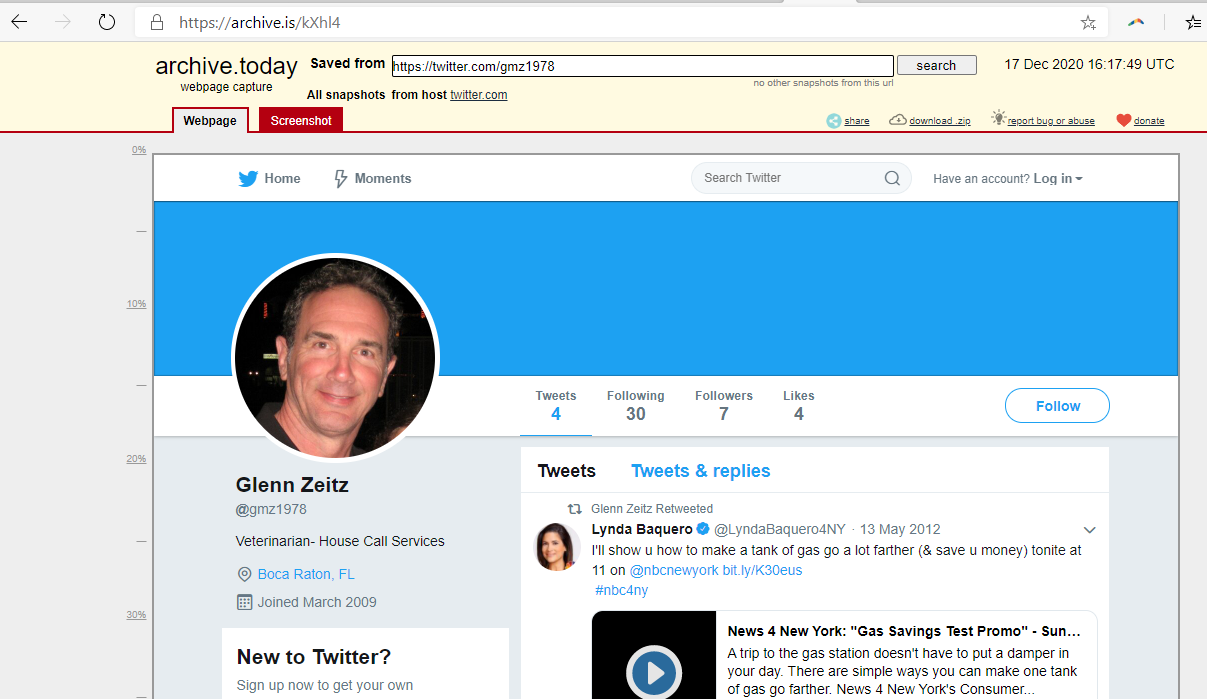Open the Twitter Home link
The image size is (1207, 699).
pos(282,179)
